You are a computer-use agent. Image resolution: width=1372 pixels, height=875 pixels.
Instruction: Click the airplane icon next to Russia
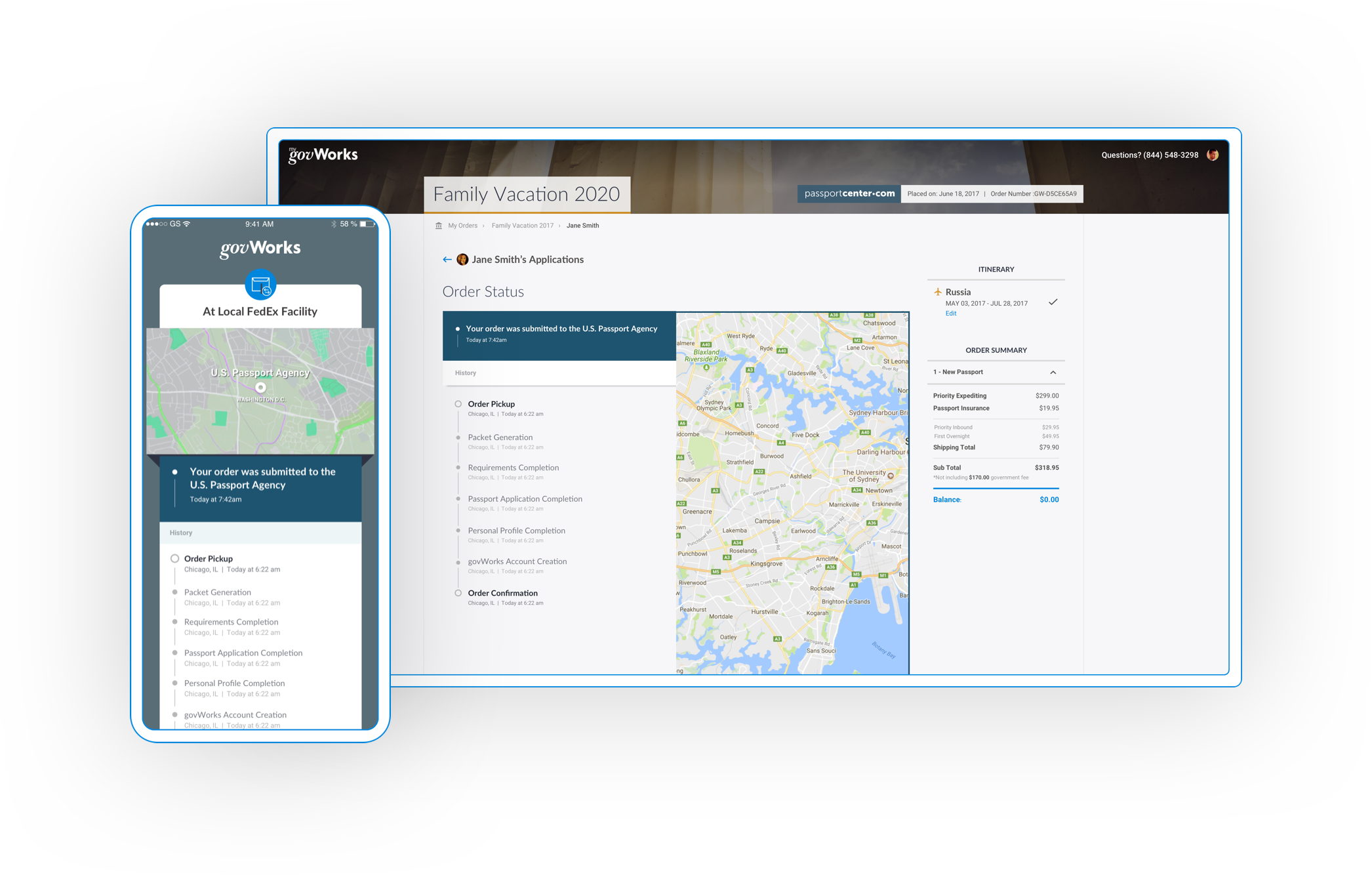[938, 292]
